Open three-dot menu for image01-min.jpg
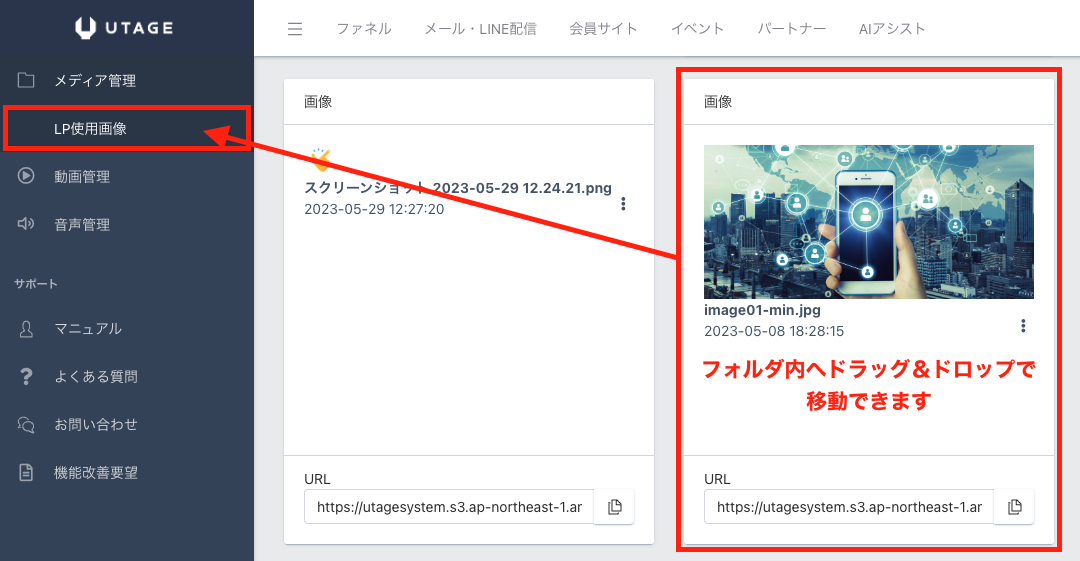1080x561 pixels. click(x=1022, y=326)
